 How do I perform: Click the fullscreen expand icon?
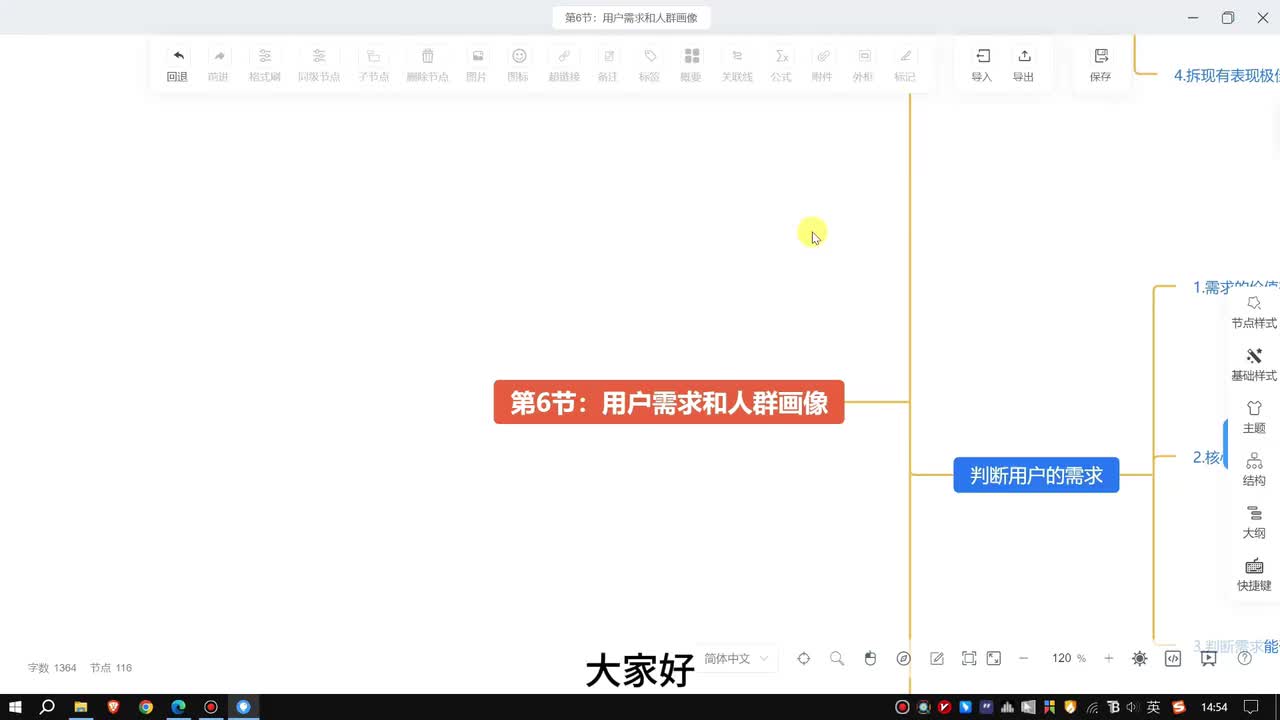pos(994,658)
